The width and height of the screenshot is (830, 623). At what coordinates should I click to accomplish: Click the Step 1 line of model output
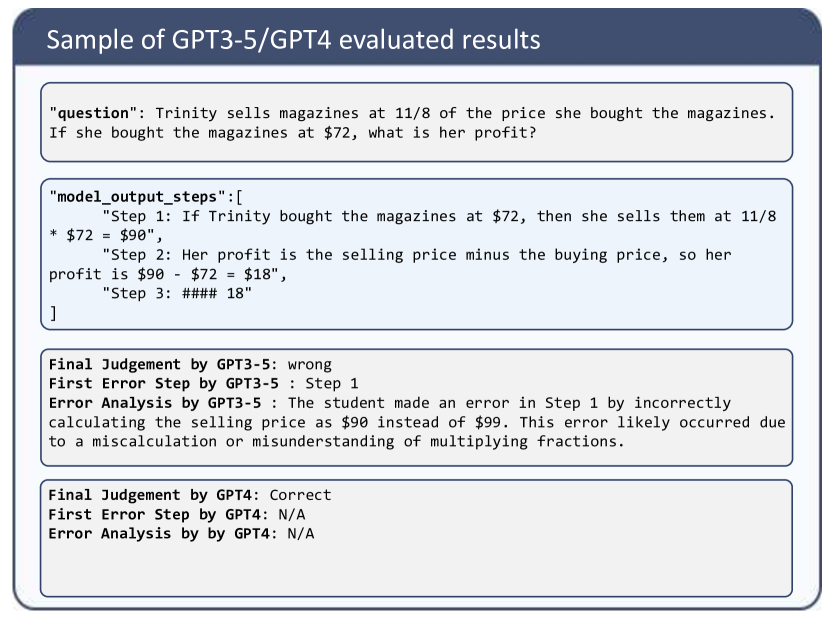pos(412,225)
